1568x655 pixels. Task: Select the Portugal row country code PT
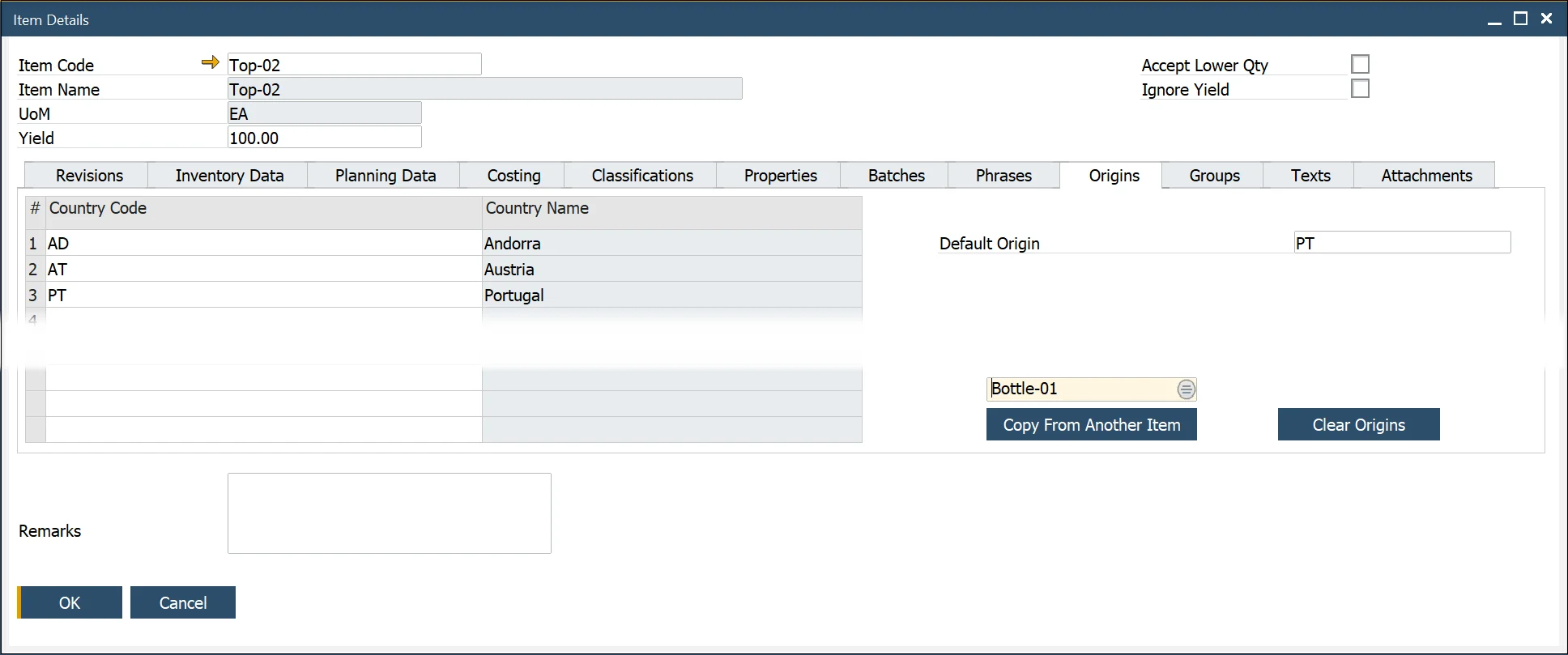tap(263, 296)
